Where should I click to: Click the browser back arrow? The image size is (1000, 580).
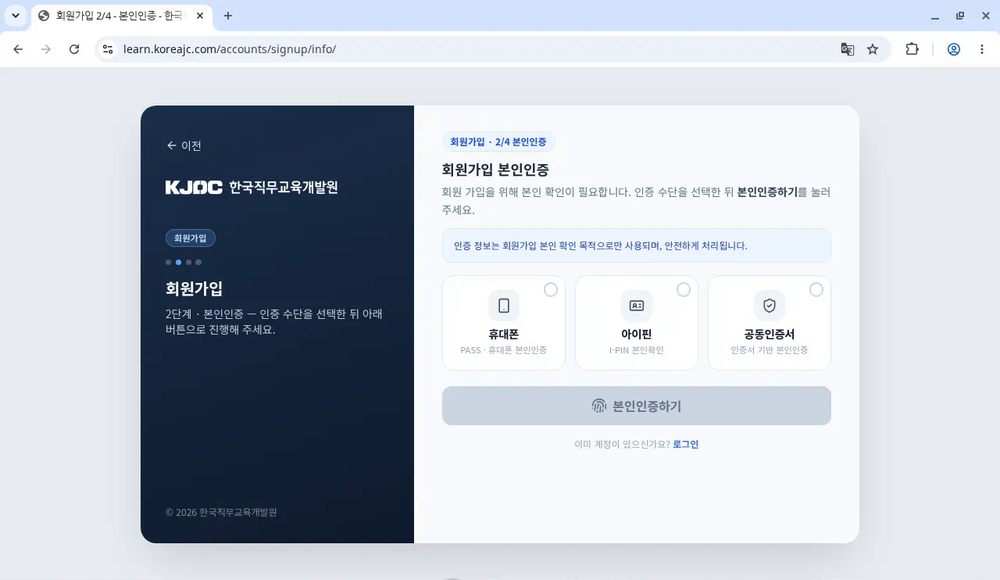(18, 49)
